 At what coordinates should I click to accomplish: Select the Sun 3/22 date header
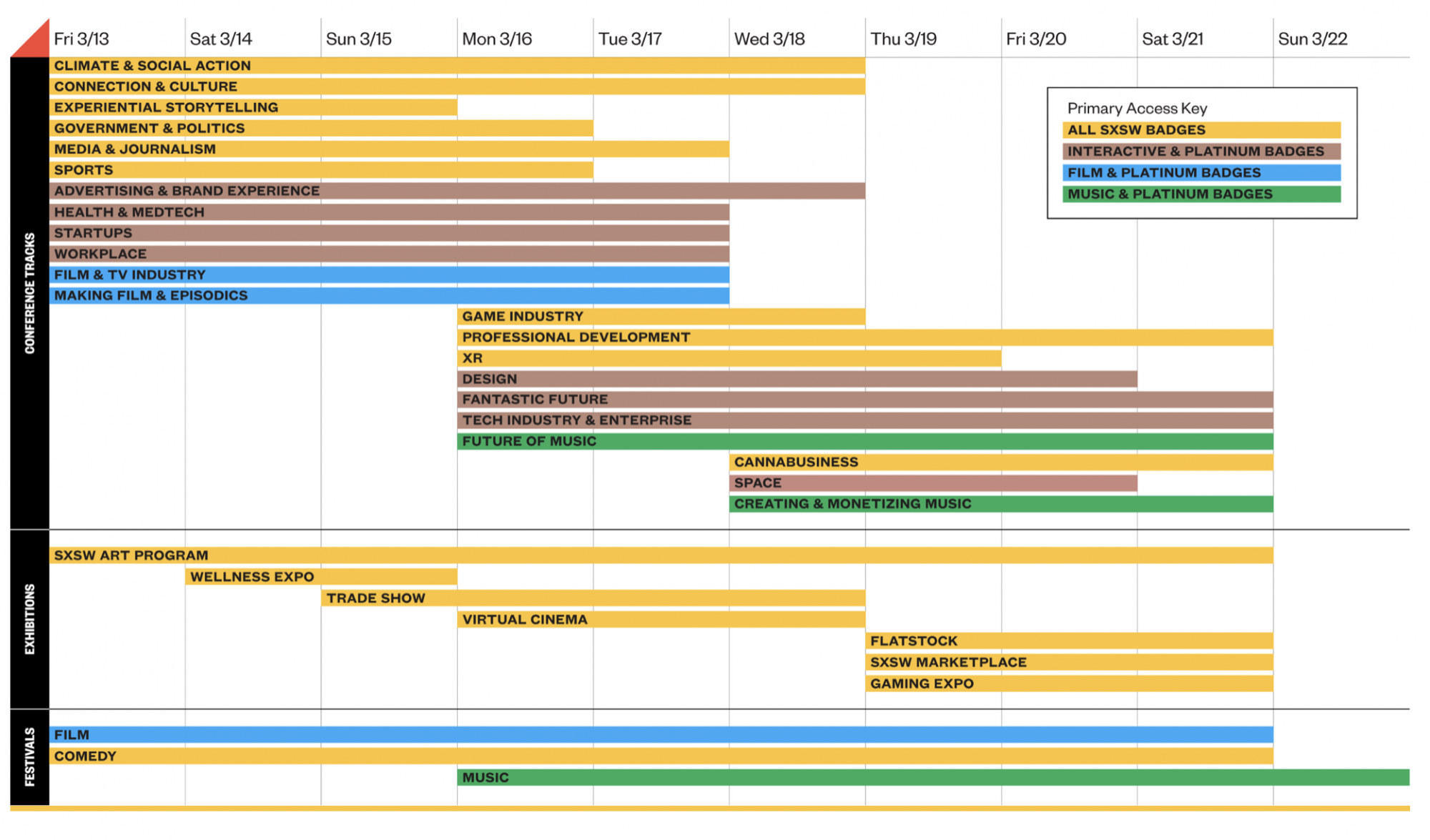(1313, 39)
